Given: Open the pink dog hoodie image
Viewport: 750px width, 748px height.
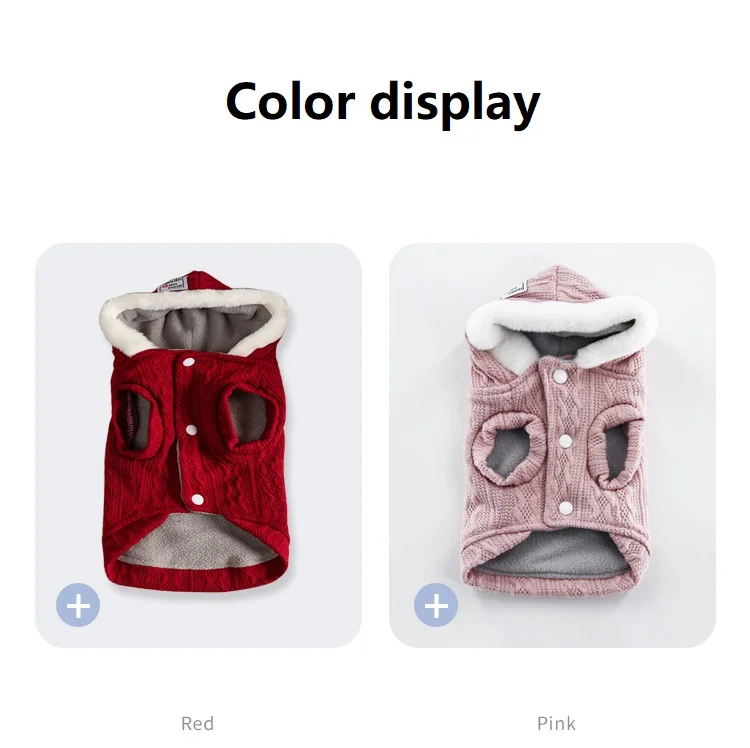Looking at the screenshot, I should click(559, 431).
